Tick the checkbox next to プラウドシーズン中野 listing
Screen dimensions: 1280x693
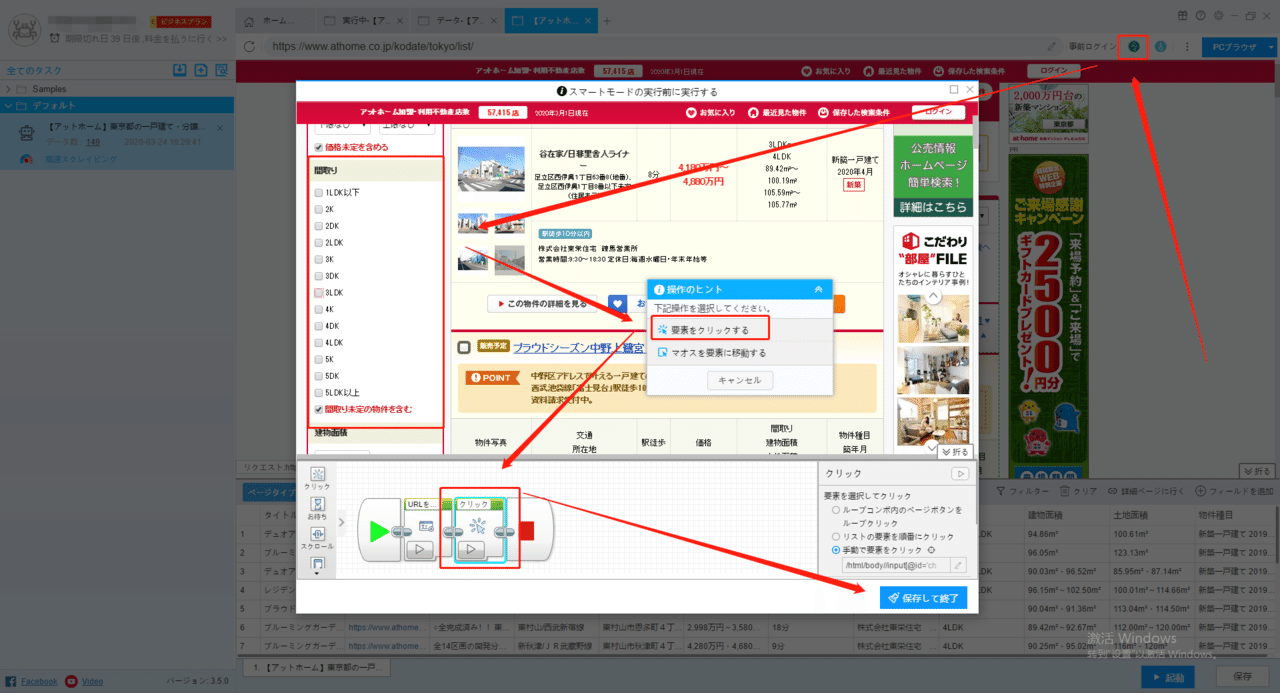pyautogui.click(x=463, y=348)
